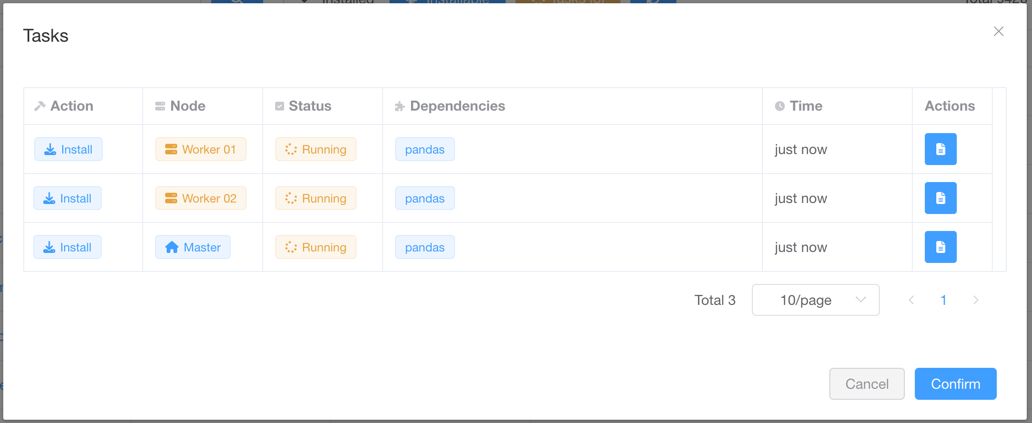1032x423 pixels.
Task: View log document for Worker 02 task
Action: point(941,198)
